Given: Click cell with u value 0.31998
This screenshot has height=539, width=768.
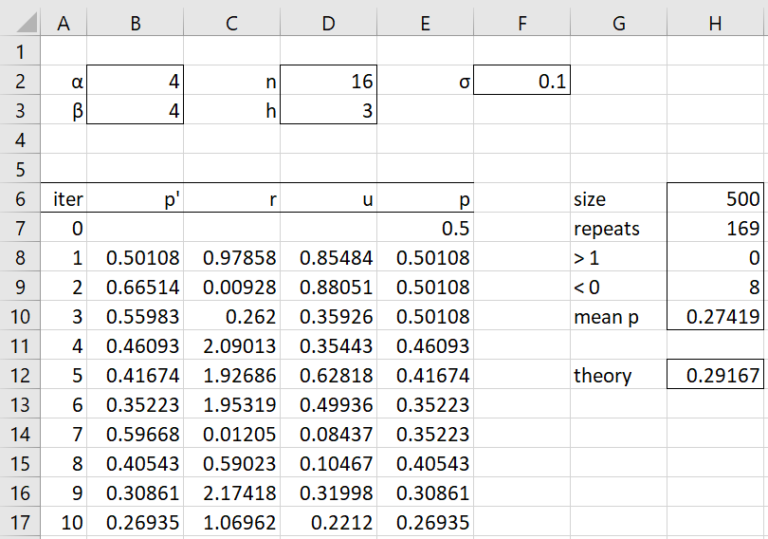Looking at the screenshot, I should point(329,492).
